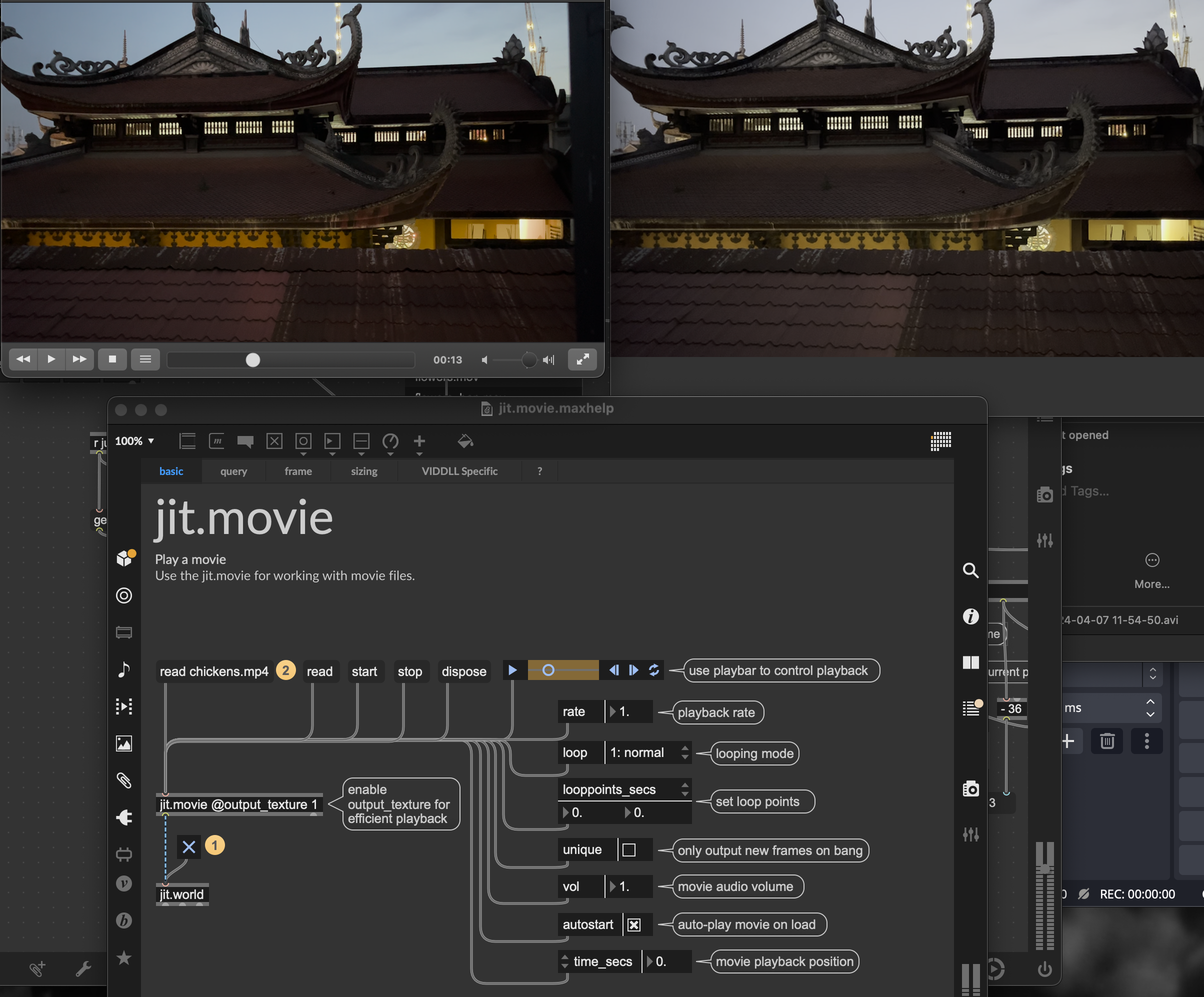Open the images browser icon in left sidebar
1204x997 pixels.
[124, 743]
